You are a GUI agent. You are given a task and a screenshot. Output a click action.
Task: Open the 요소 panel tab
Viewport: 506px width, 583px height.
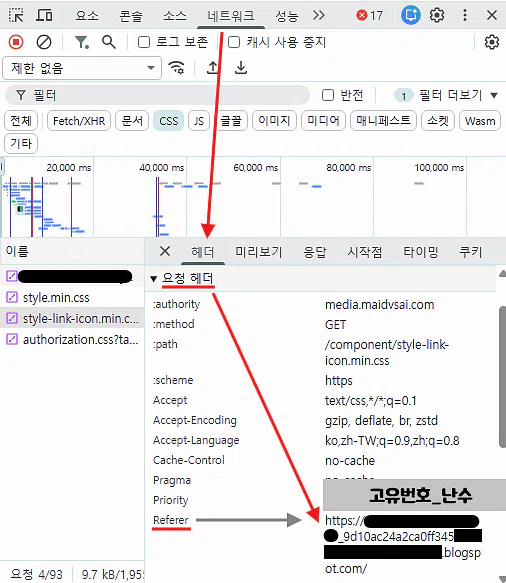click(87, 16)
